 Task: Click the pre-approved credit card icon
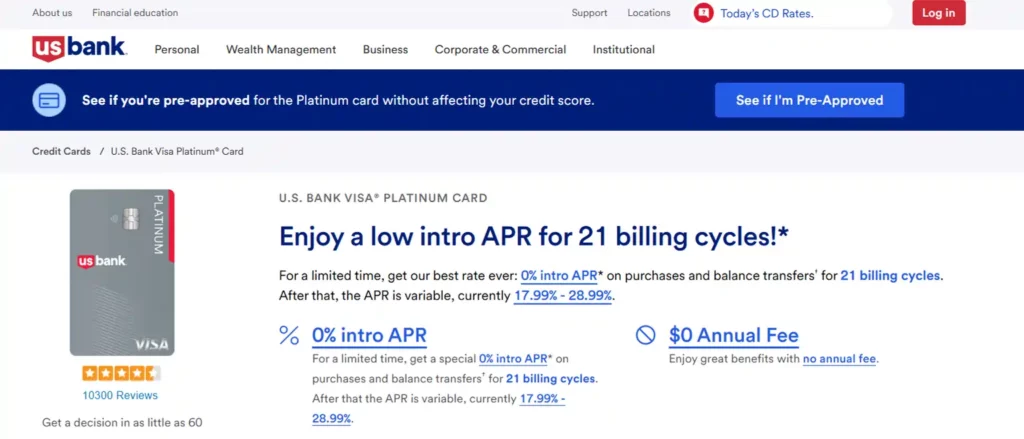(50, 100)
